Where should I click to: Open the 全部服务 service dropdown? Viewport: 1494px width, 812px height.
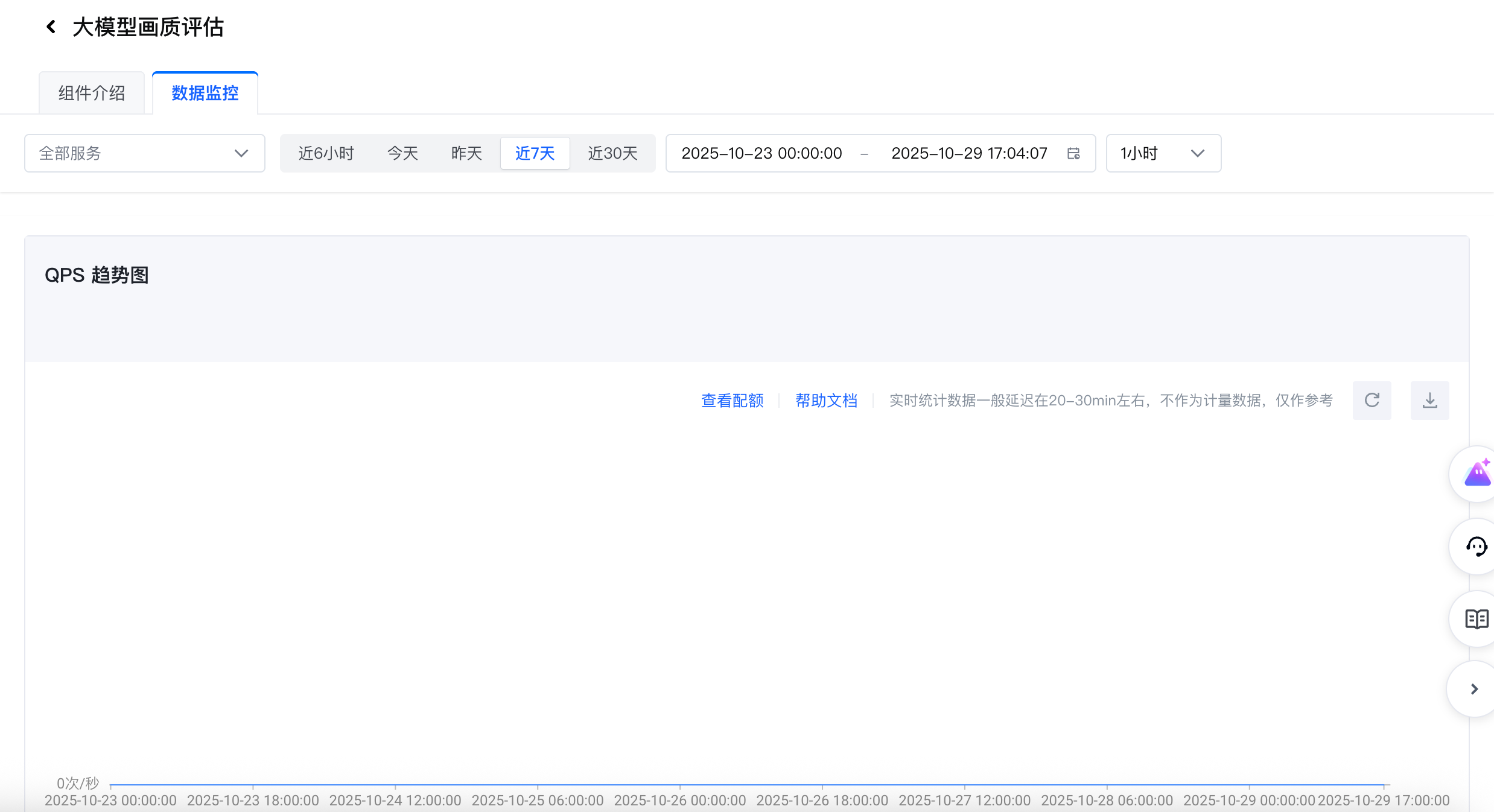coord(145,153)
